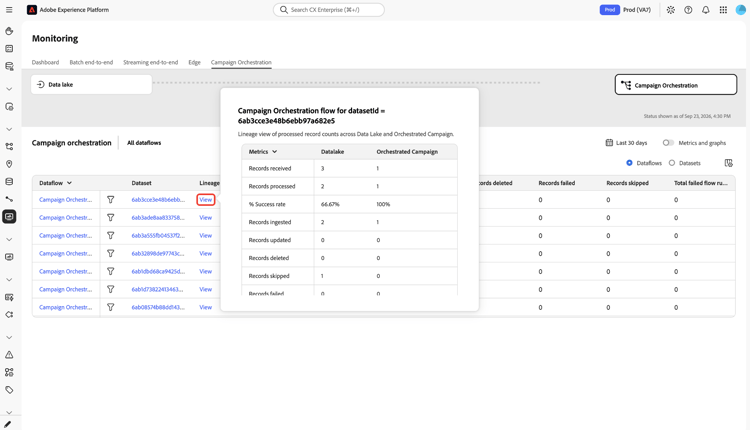Open the tag icon in sidebar
The width and height of the screenshot is (750, 430).
click(x=9, y=390)
